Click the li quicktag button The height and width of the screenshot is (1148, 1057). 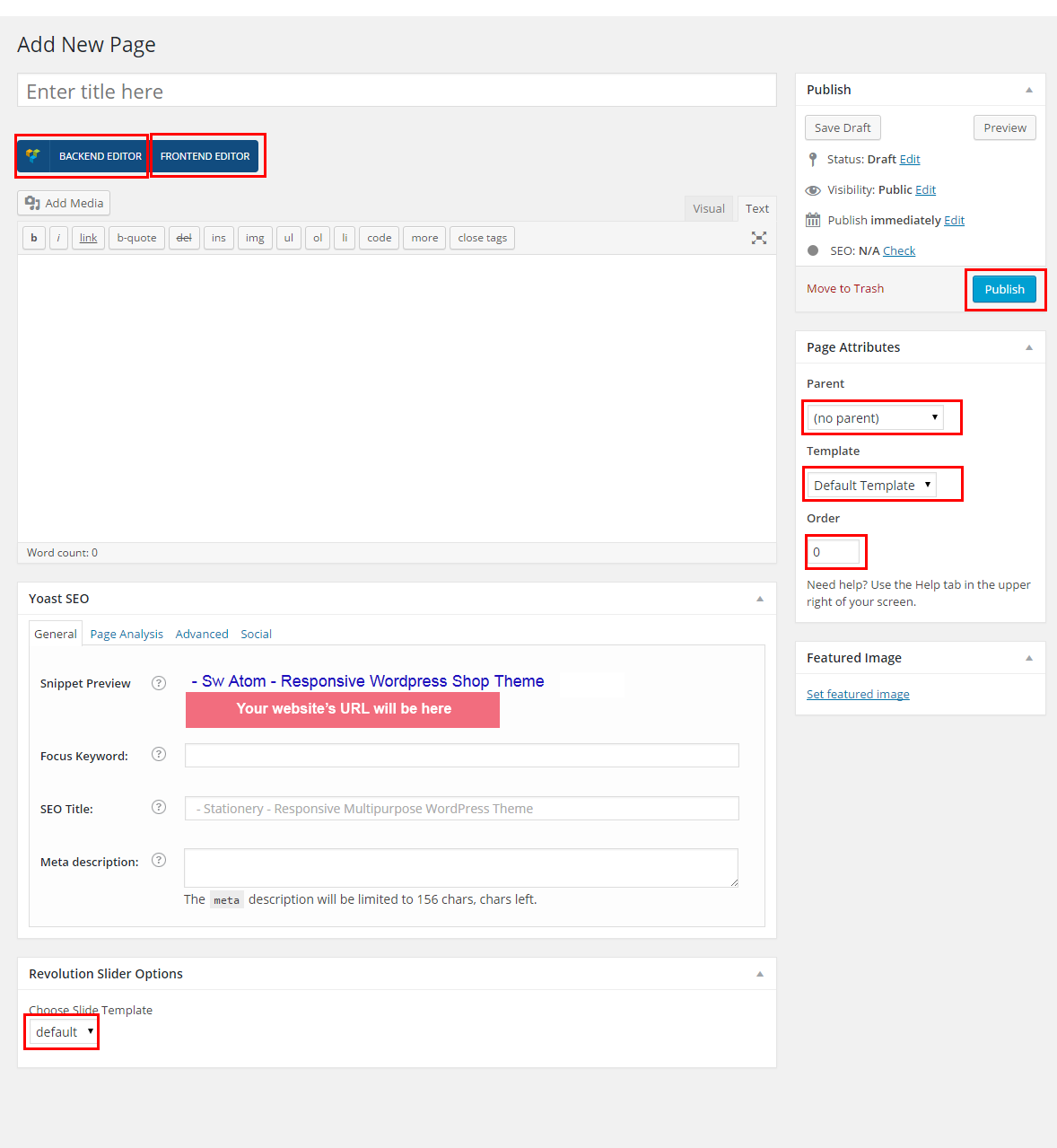[x=345, y=238]
